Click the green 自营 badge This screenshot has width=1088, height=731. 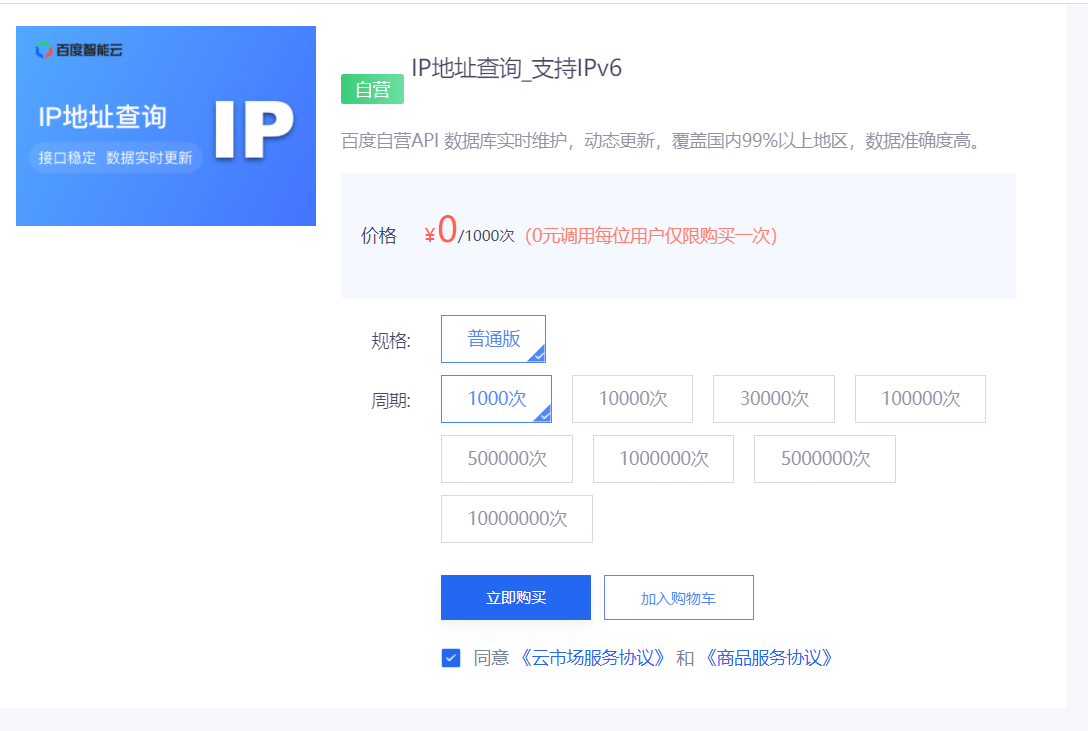[x=372, y=89]
